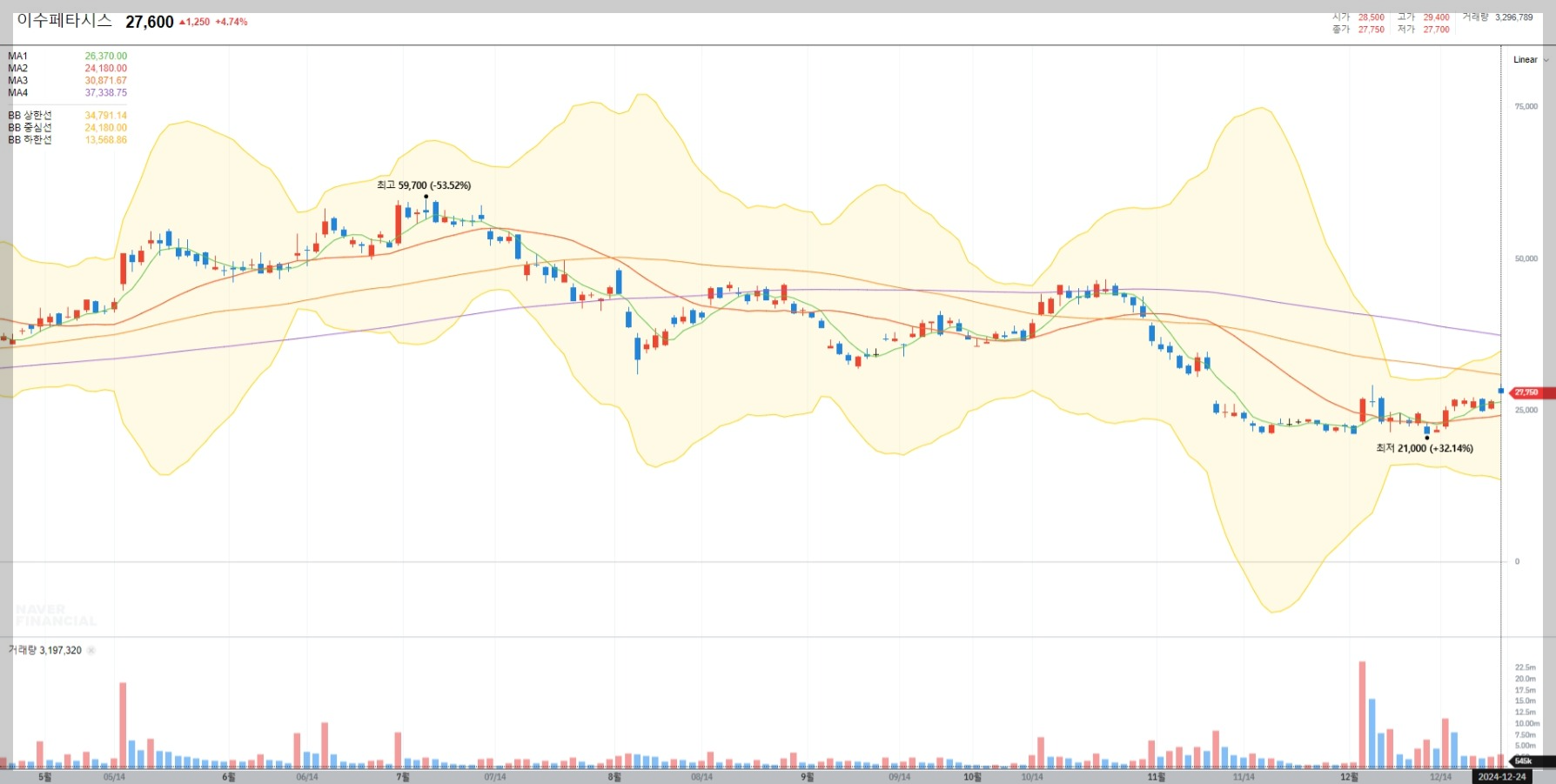
Task: Click the 6월 label on time axis
Action: click(x=229, y=777)
